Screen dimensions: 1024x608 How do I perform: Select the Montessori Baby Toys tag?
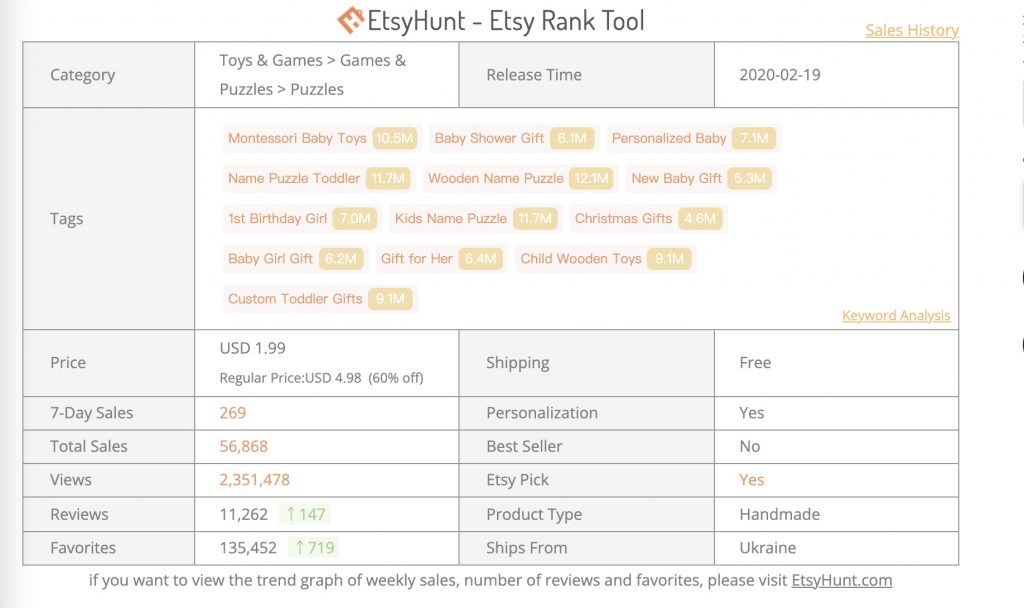click(x=297, y=138)
